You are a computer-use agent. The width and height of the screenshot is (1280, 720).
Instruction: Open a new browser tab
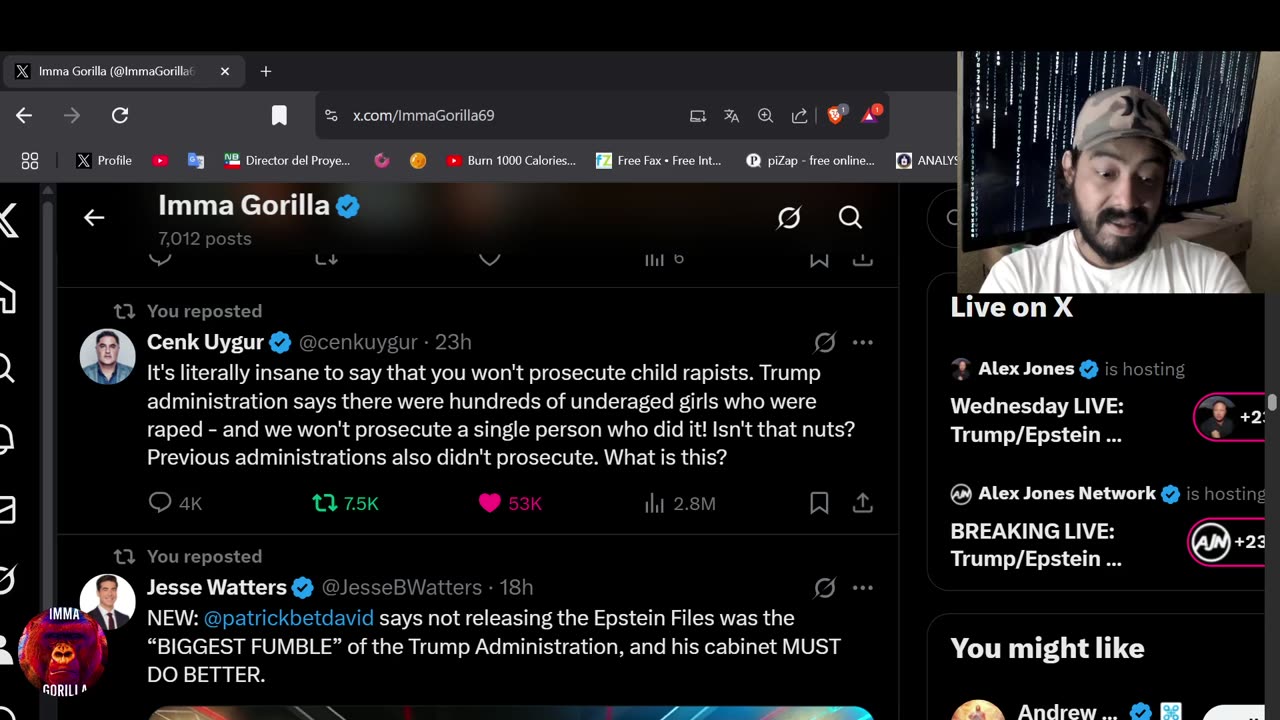coord(265,71)
